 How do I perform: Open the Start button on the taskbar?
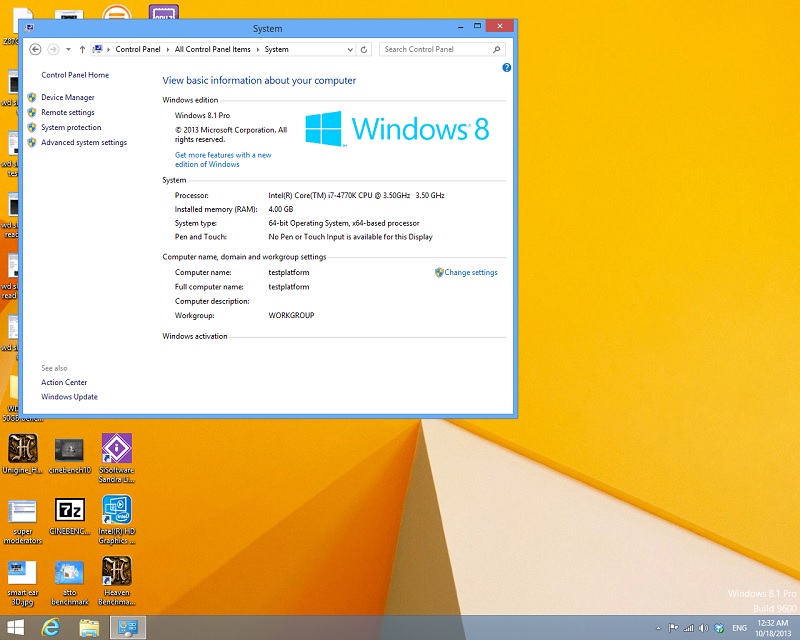(15, 628)
